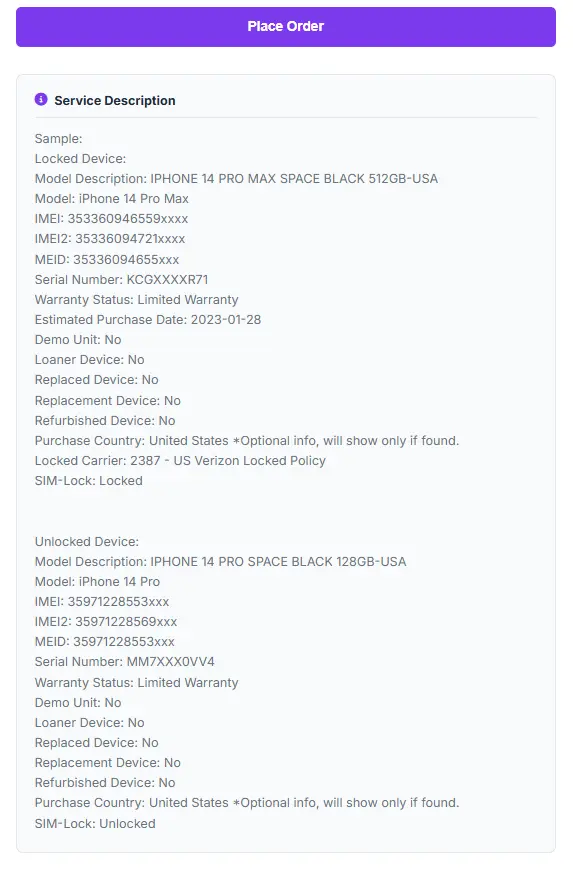This screenshot has height=875, width=573.
Task: Click the Locked Device: label
Action: tap(80, 158)
